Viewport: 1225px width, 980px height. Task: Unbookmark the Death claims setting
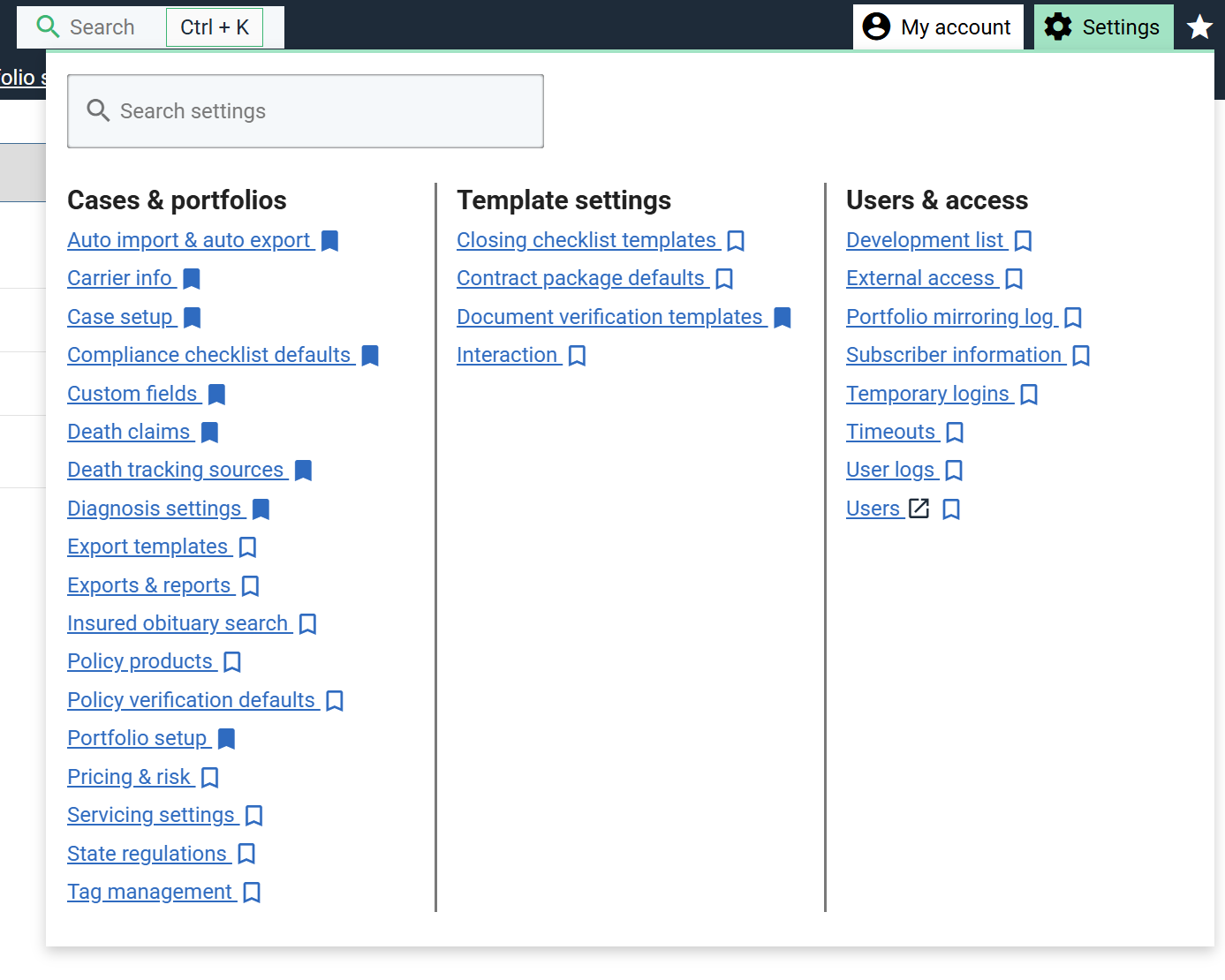(209, 433)
